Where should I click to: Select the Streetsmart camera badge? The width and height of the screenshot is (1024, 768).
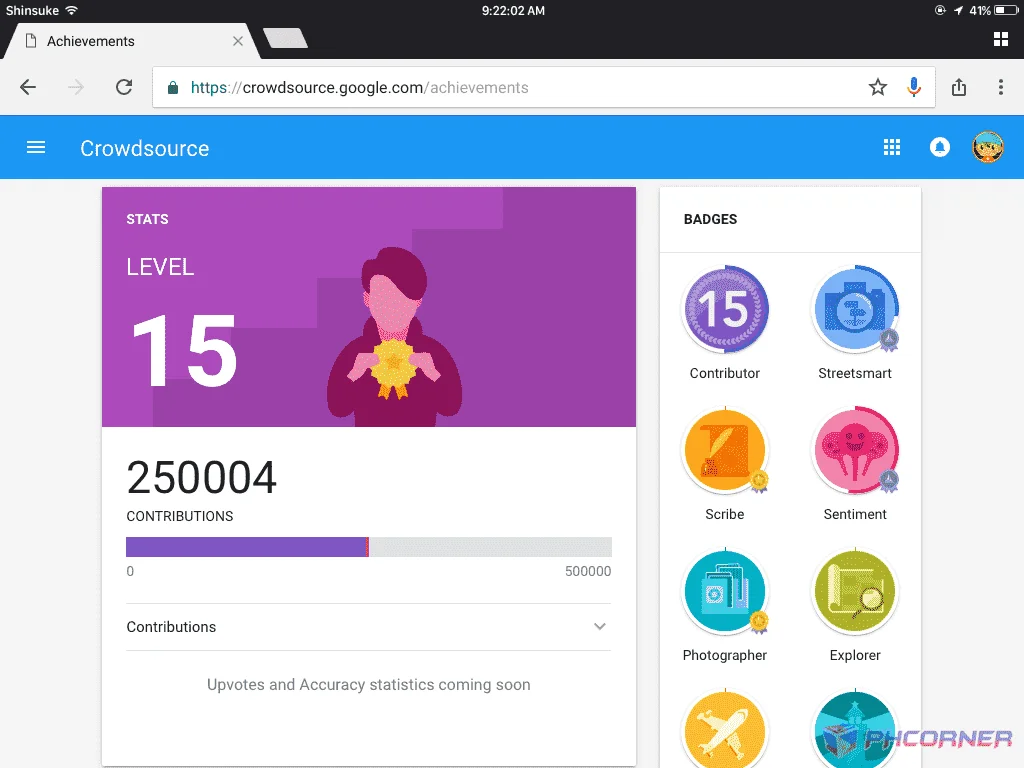point(855,309)
